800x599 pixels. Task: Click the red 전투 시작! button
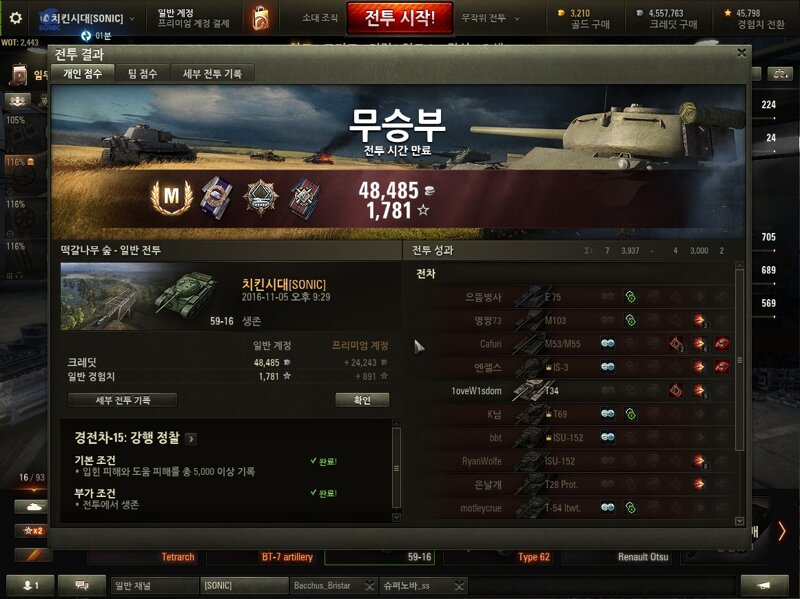click(399, 18)
